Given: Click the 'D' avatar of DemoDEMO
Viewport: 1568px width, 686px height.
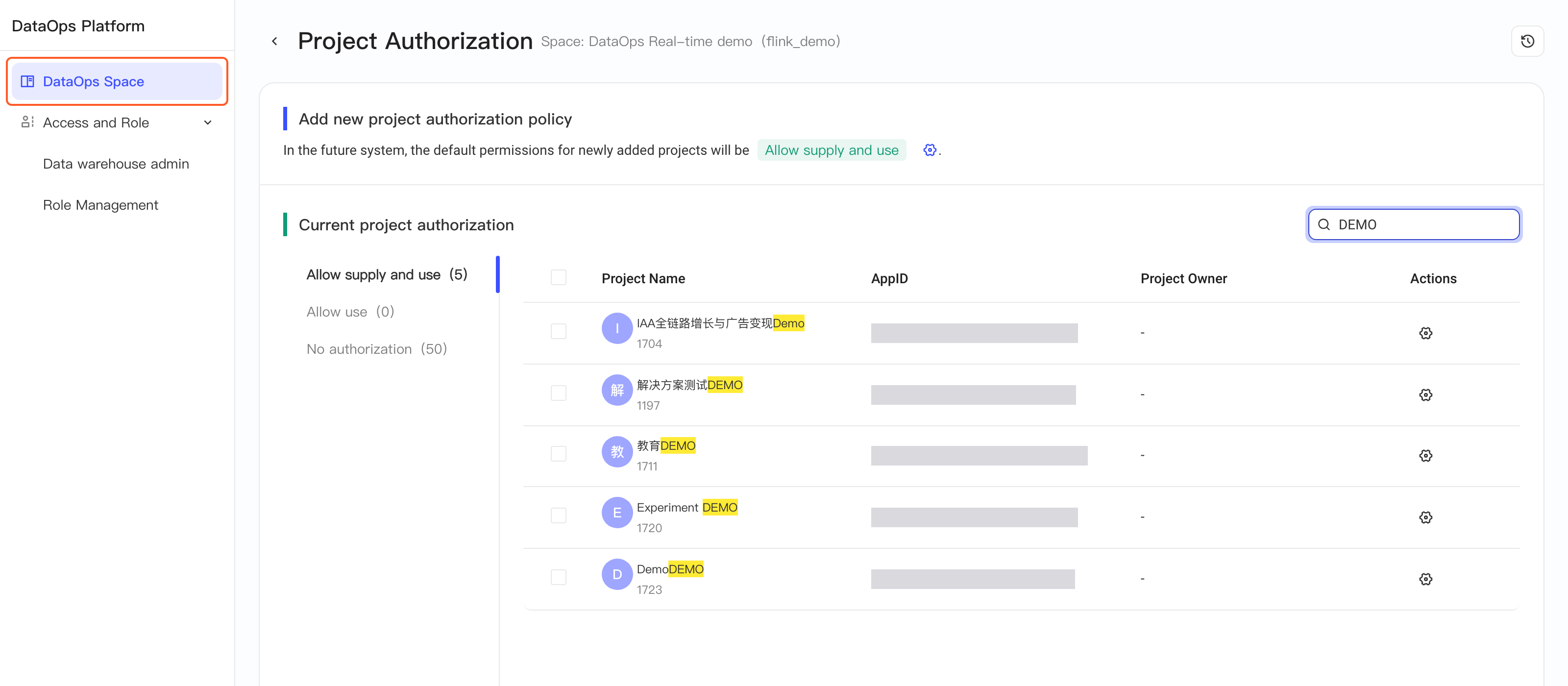Looking at the screenshot, I should pyautogui.click(x=616, y=574).
